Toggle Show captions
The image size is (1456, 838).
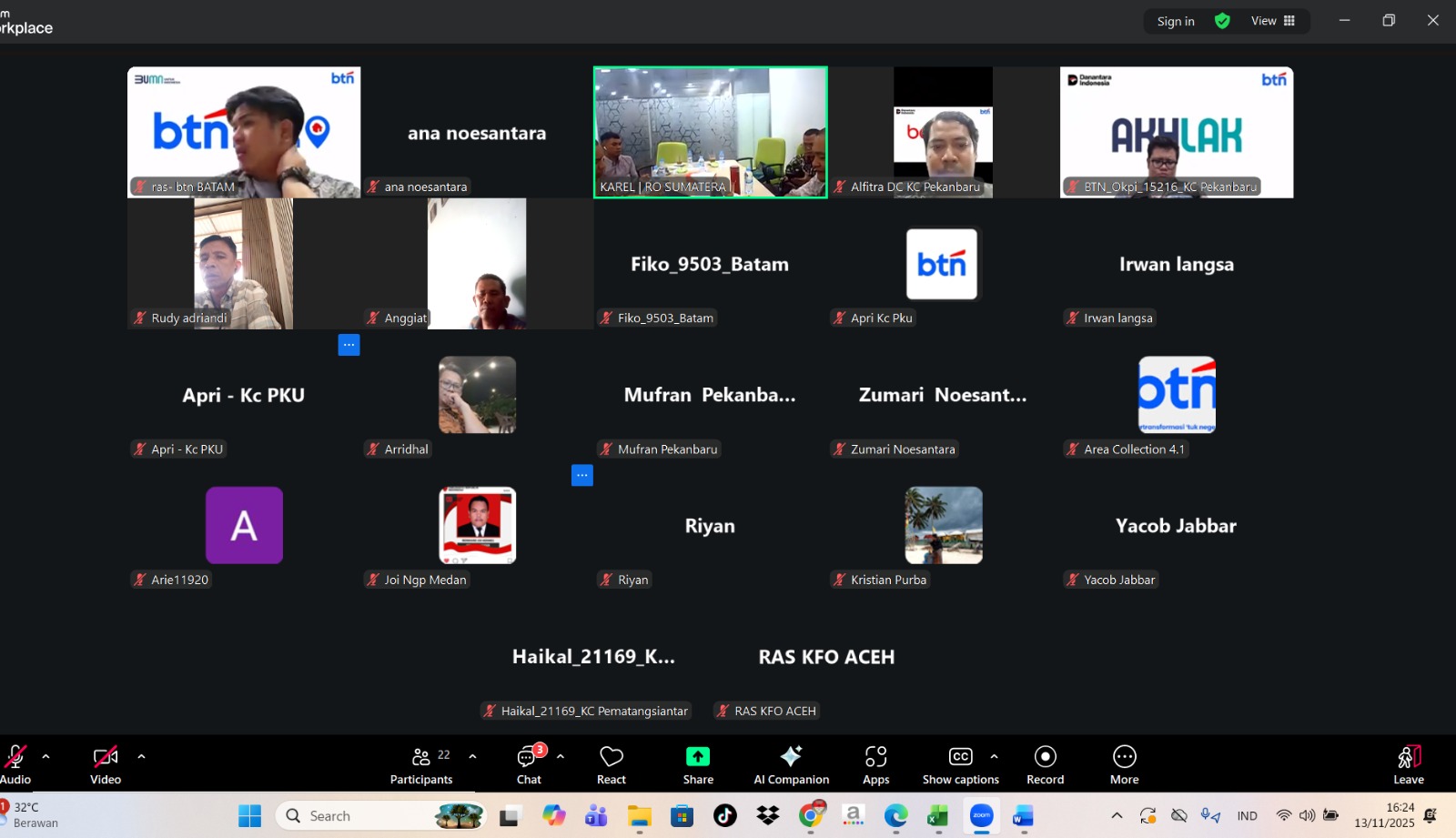coord(960,765)
